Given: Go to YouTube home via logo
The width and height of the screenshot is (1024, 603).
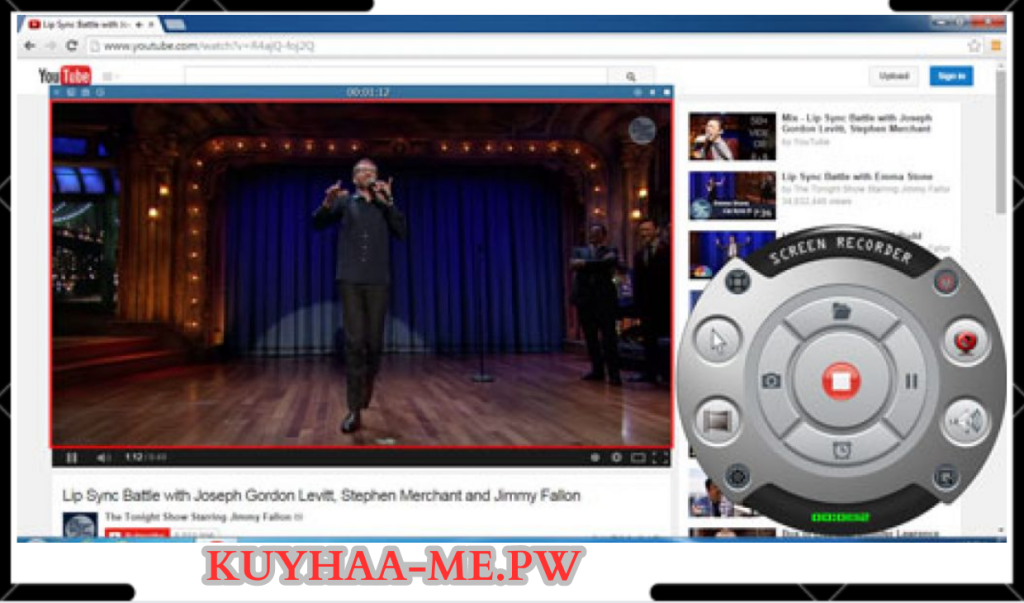Looking at the screenshot, I should (65, 76).
